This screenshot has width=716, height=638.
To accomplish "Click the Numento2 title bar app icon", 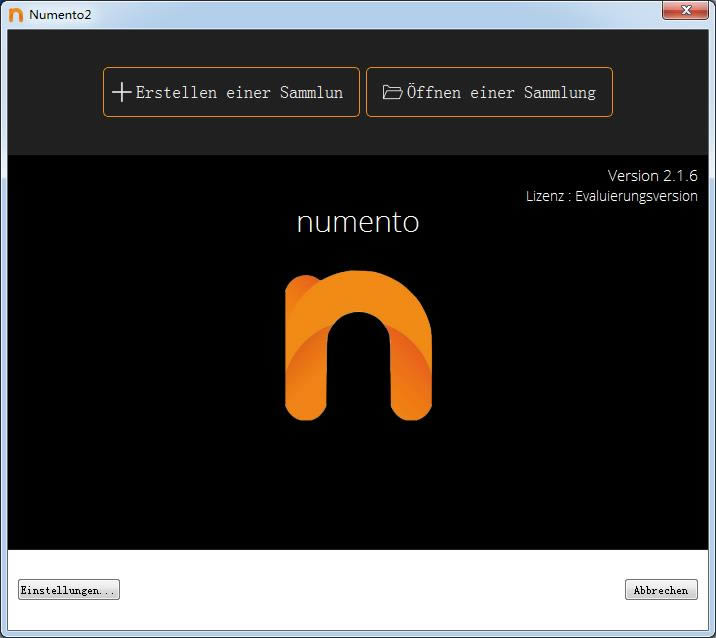I will [16, 15].
